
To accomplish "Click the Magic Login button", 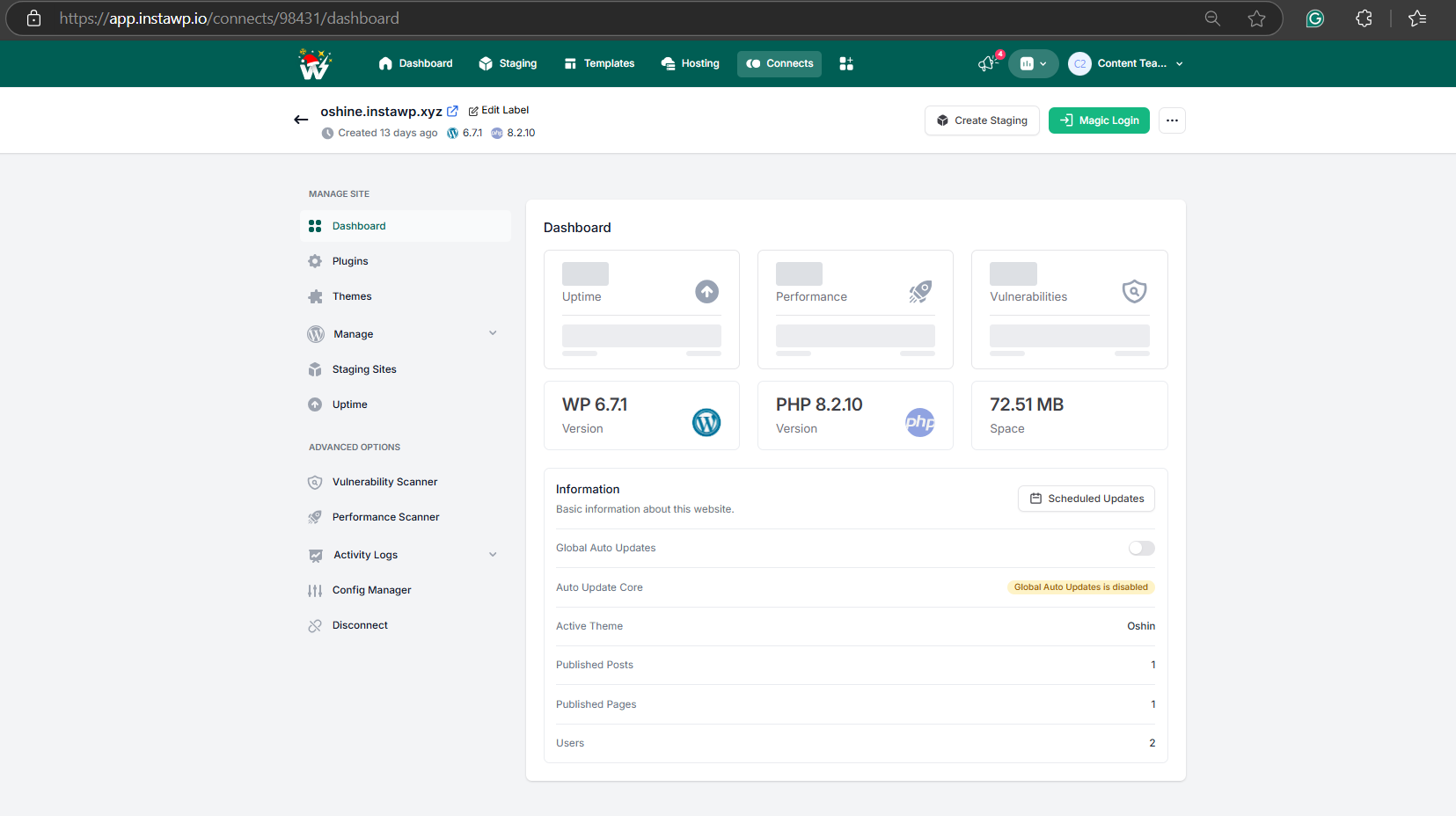I will (x=1099, y=120).
